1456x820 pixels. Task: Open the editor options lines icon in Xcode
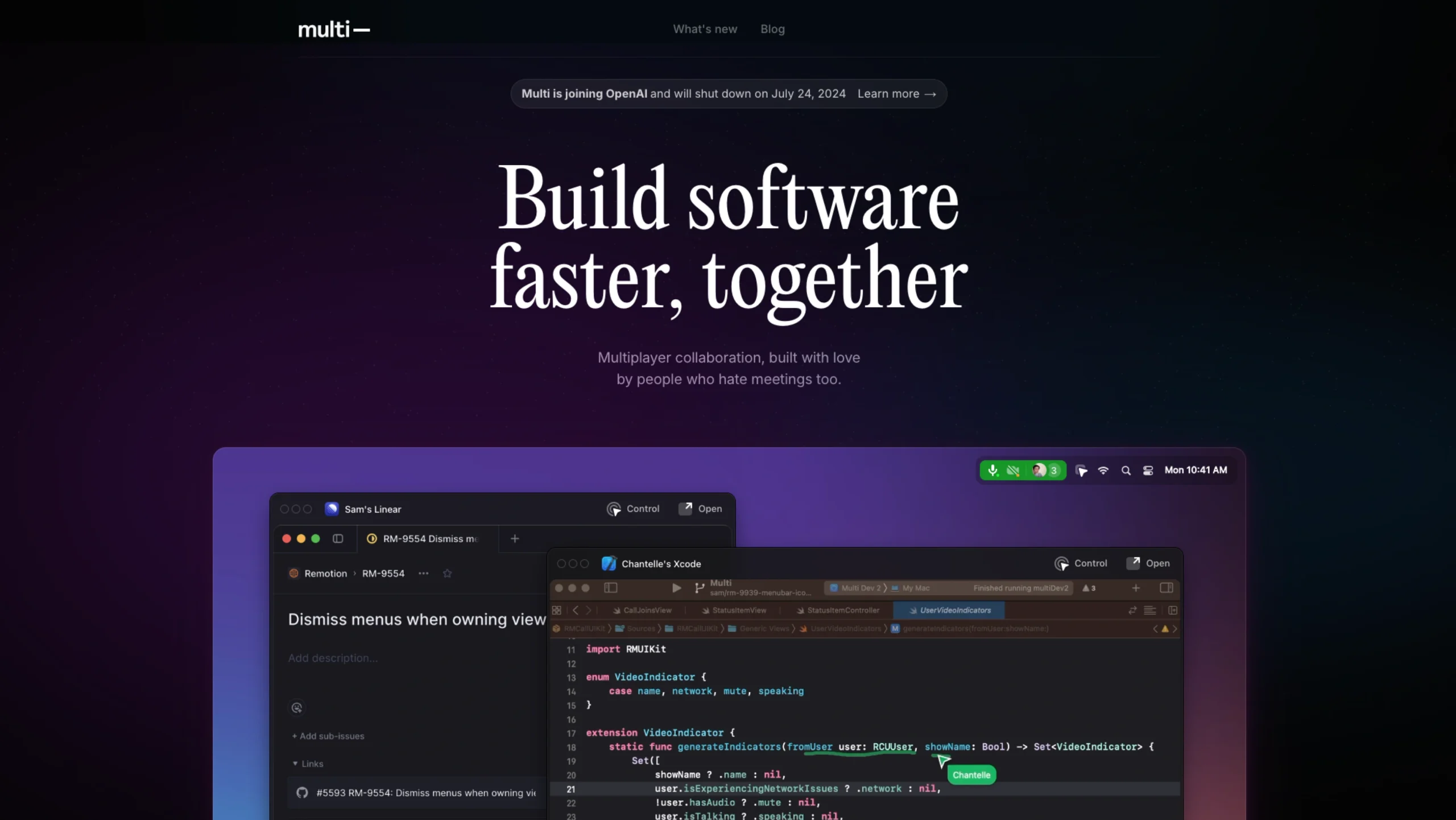1150,610
